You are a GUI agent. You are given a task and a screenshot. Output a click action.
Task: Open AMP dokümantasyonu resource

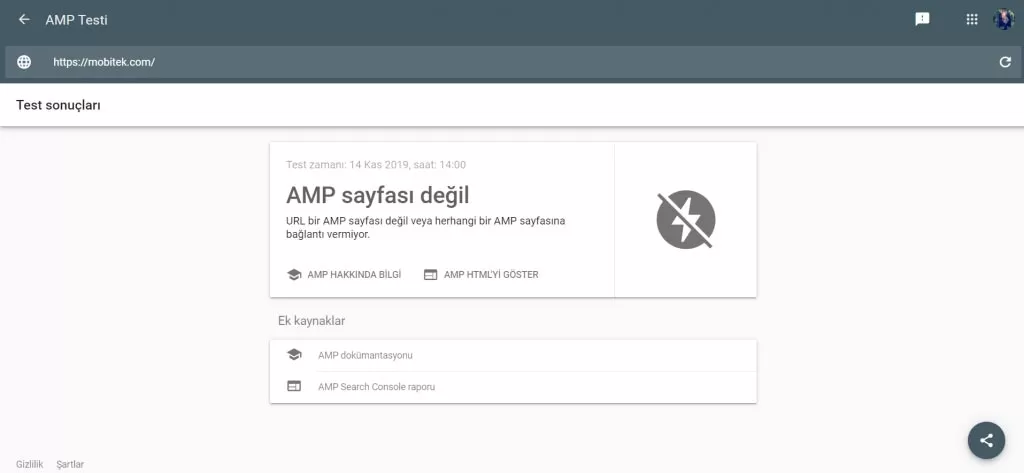513,355
